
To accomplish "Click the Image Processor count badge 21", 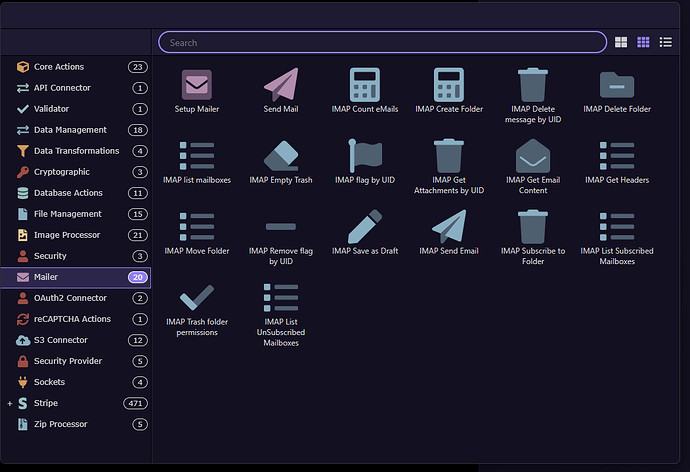I will click(138, 235).
